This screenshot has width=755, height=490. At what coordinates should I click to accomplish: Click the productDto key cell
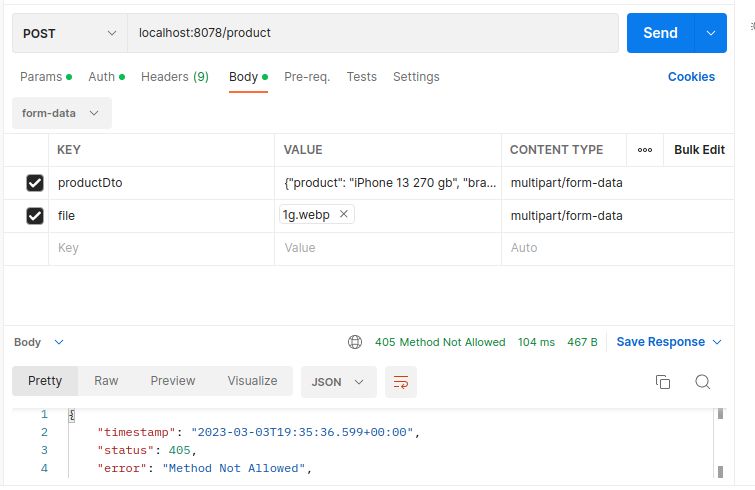(161, 183)
